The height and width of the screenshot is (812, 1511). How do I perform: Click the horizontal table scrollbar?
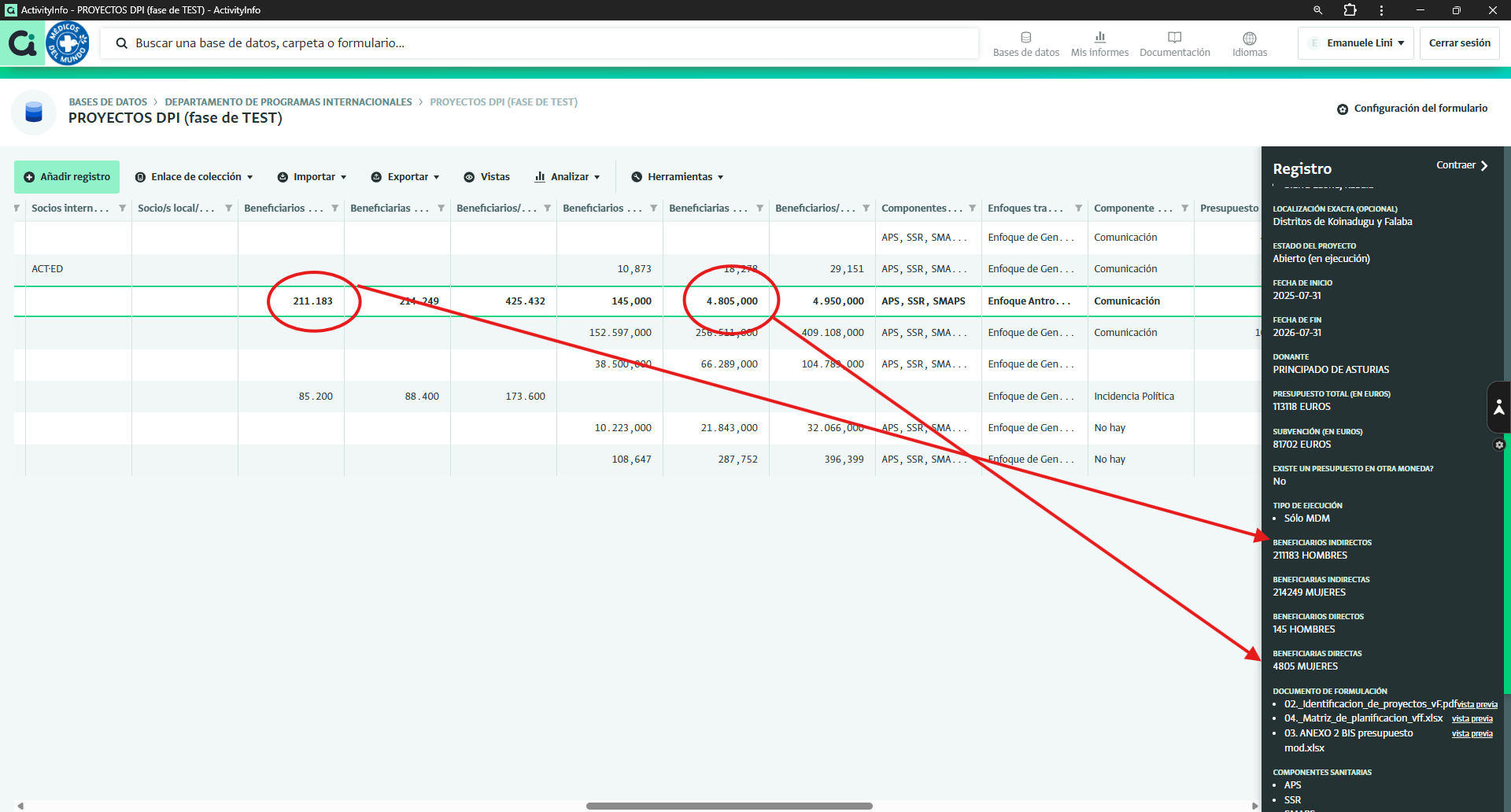click(729, 806)
